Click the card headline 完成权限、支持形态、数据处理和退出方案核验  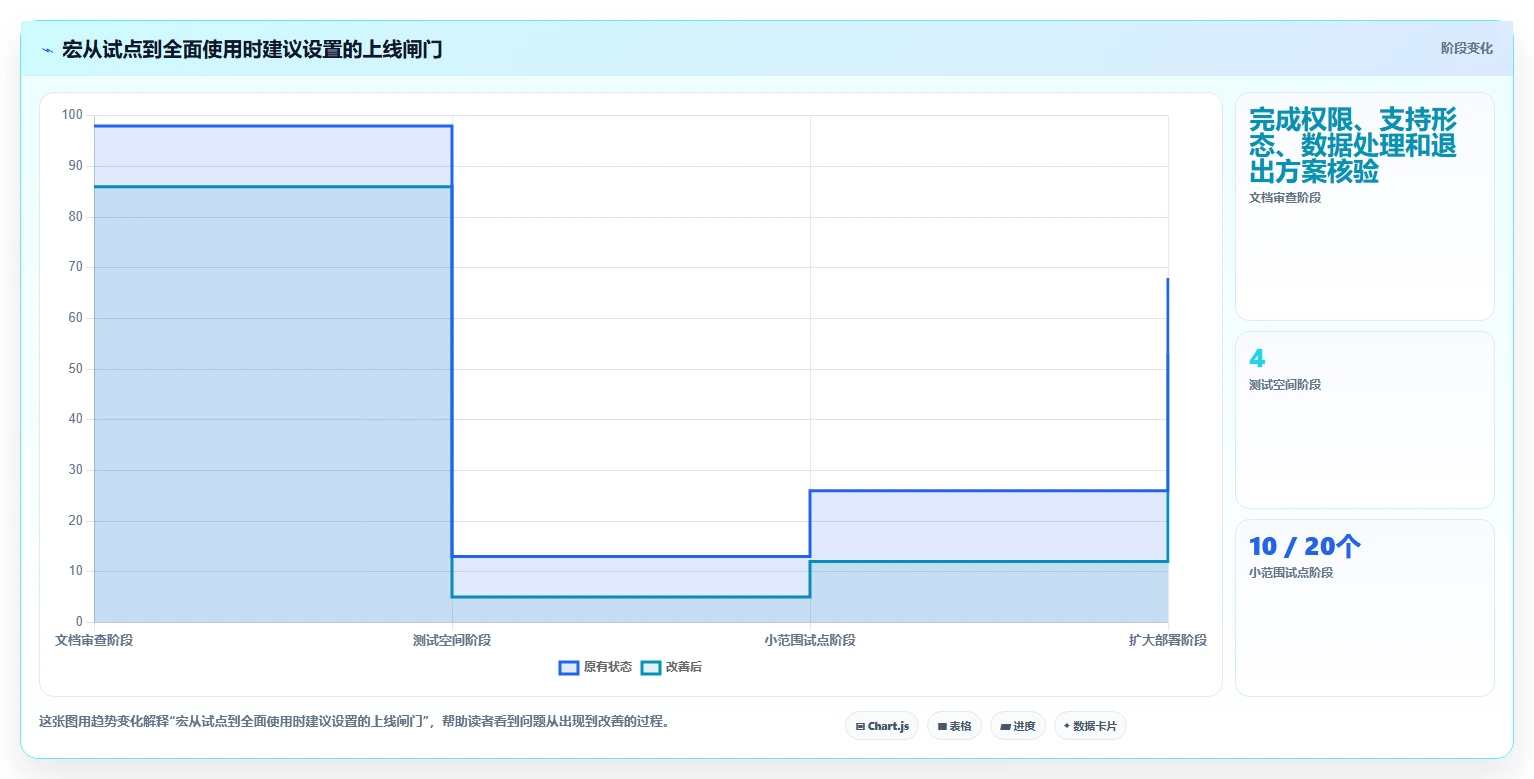[x=1353, y=146]
